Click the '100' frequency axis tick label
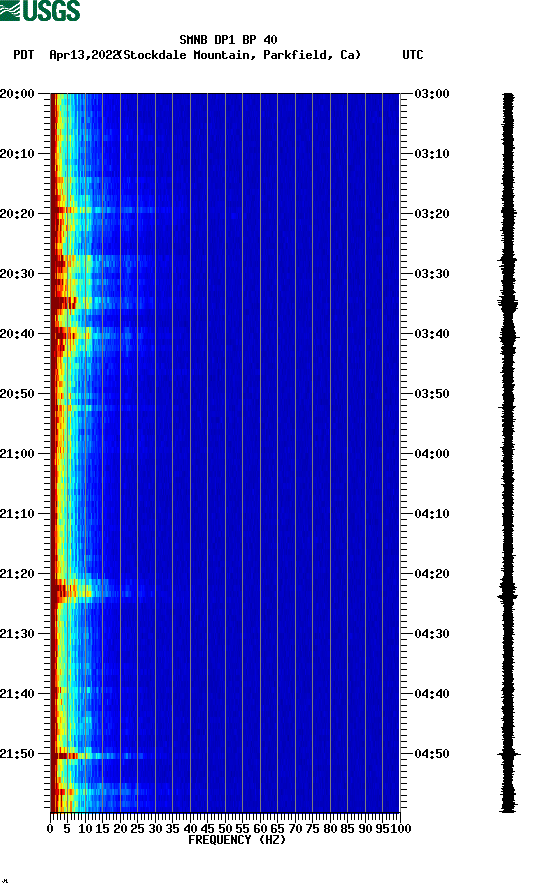The height and width of the screenshot is (892, 552). click(401, 829)
